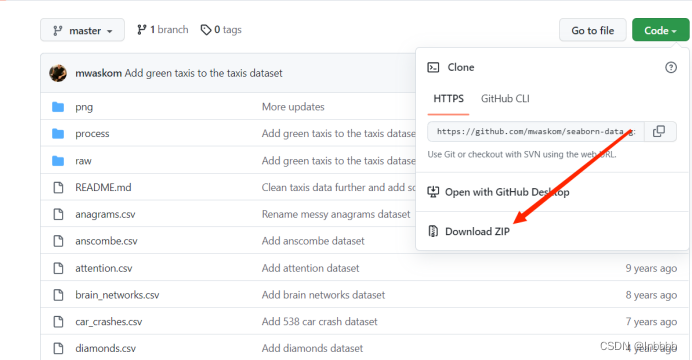Click the README.md file icon

click(58, 188)
